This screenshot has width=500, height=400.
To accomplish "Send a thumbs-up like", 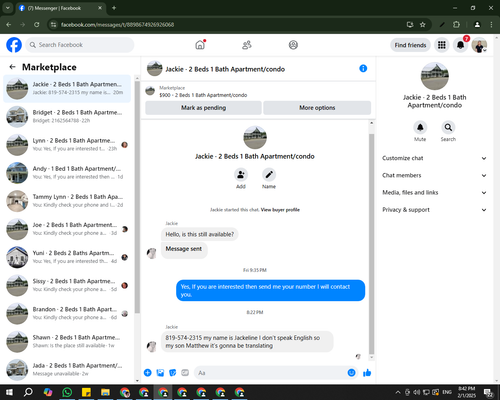I will click(x=367, y=373).
